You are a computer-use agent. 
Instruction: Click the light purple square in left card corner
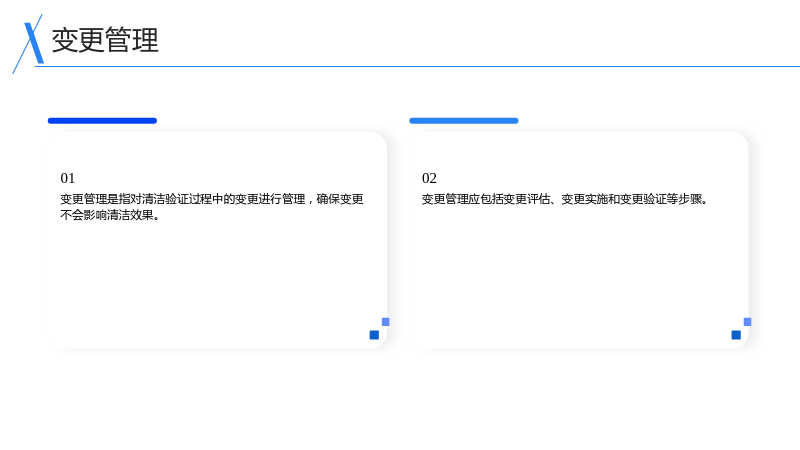tap(386, 321)
